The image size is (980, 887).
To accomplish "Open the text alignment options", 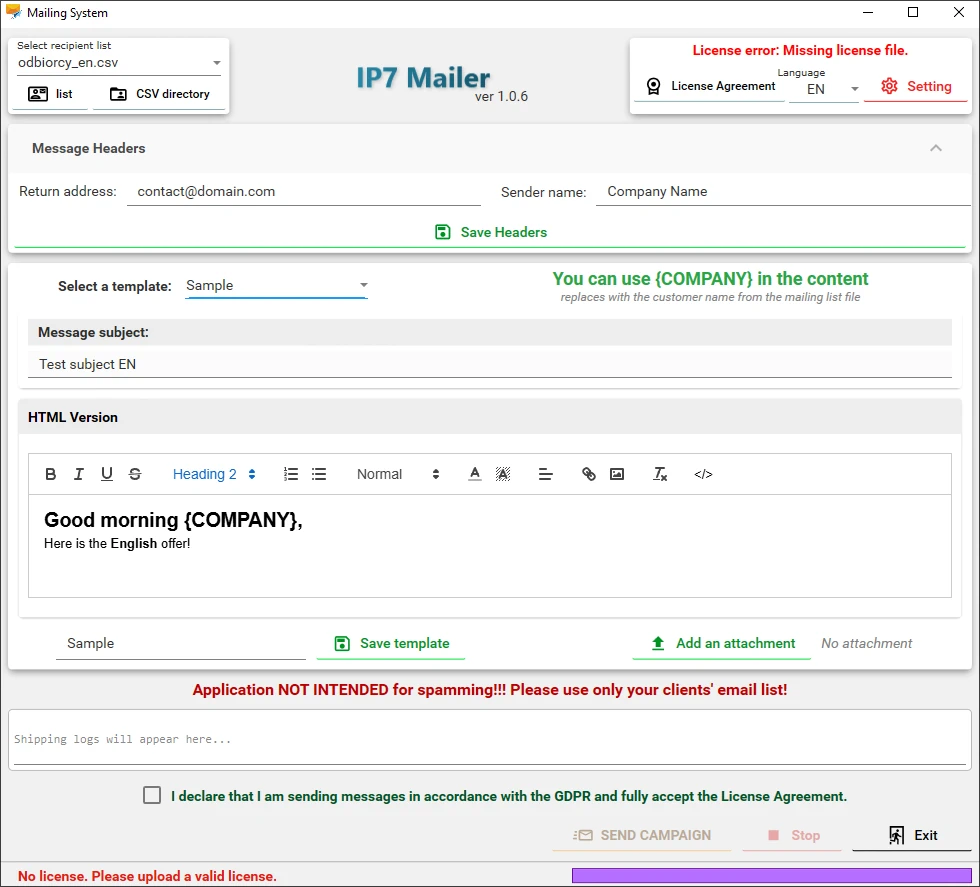I will pos(546,474).
